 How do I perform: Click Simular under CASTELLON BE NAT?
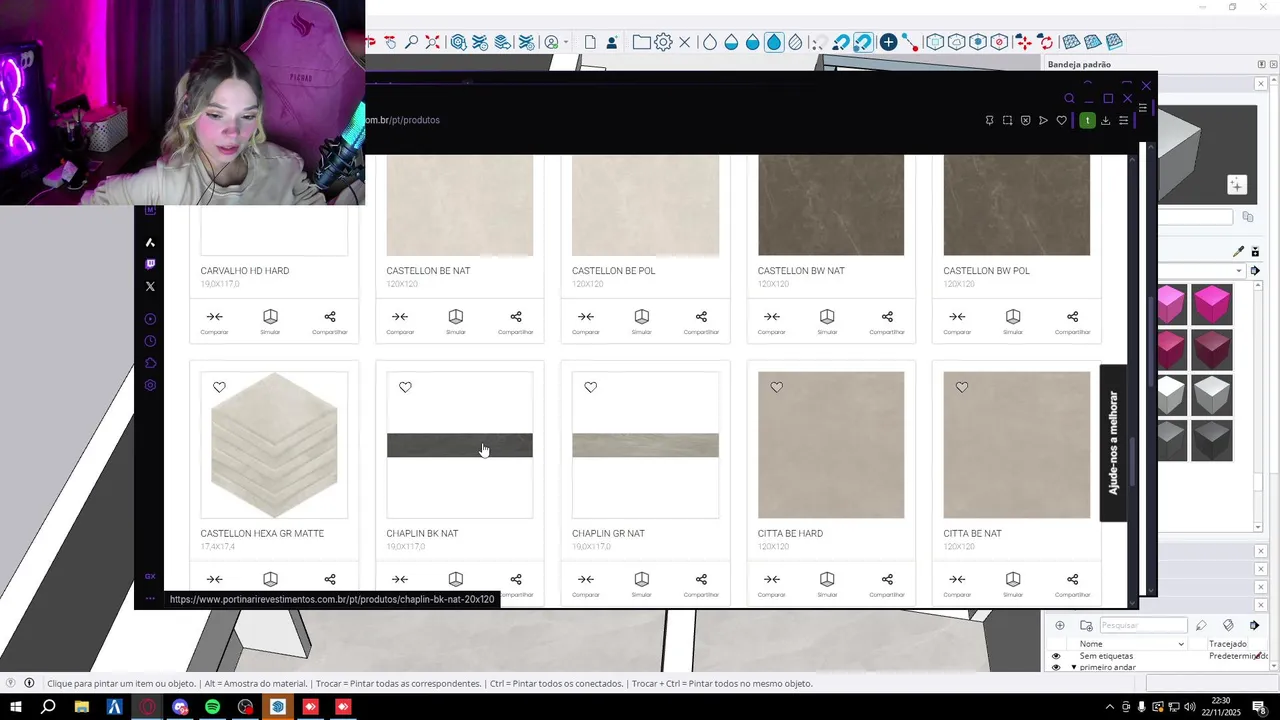pyautogui.click(x=456, y=321)
